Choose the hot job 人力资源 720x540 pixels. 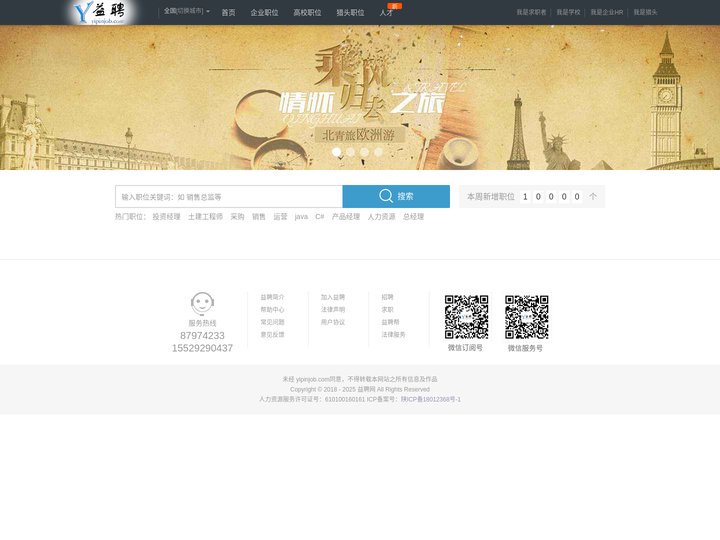tap(381, 217)
